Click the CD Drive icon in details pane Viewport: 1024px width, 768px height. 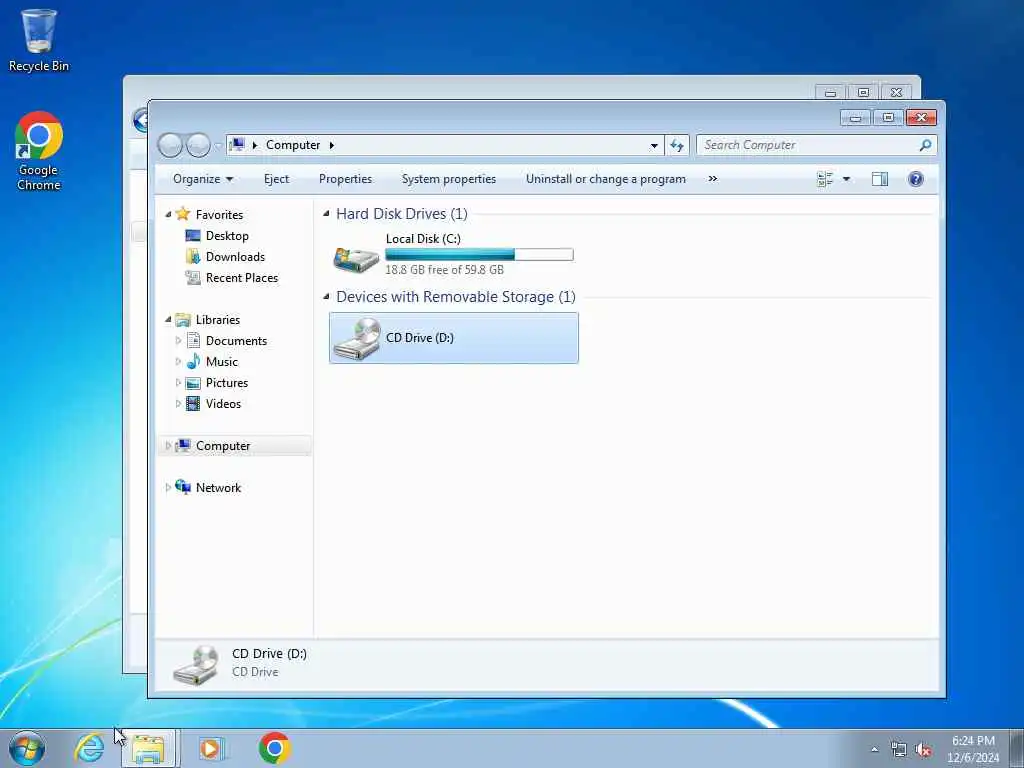click(x=196, y=665)
